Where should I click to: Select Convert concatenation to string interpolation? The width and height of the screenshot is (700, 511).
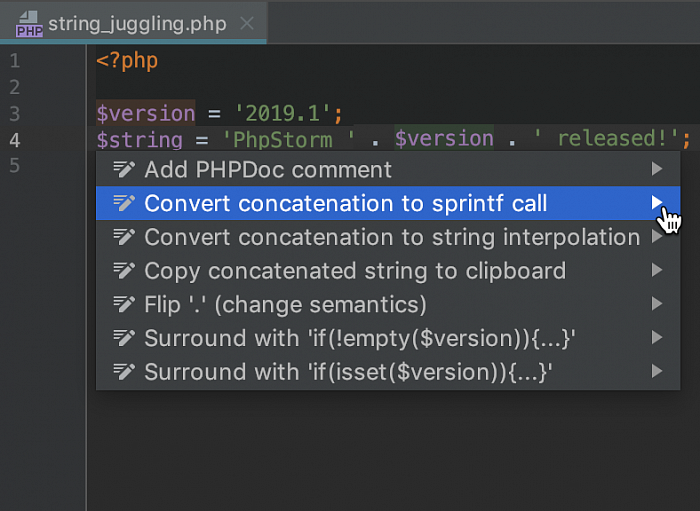pyautogui.click(x=392, y=238)
